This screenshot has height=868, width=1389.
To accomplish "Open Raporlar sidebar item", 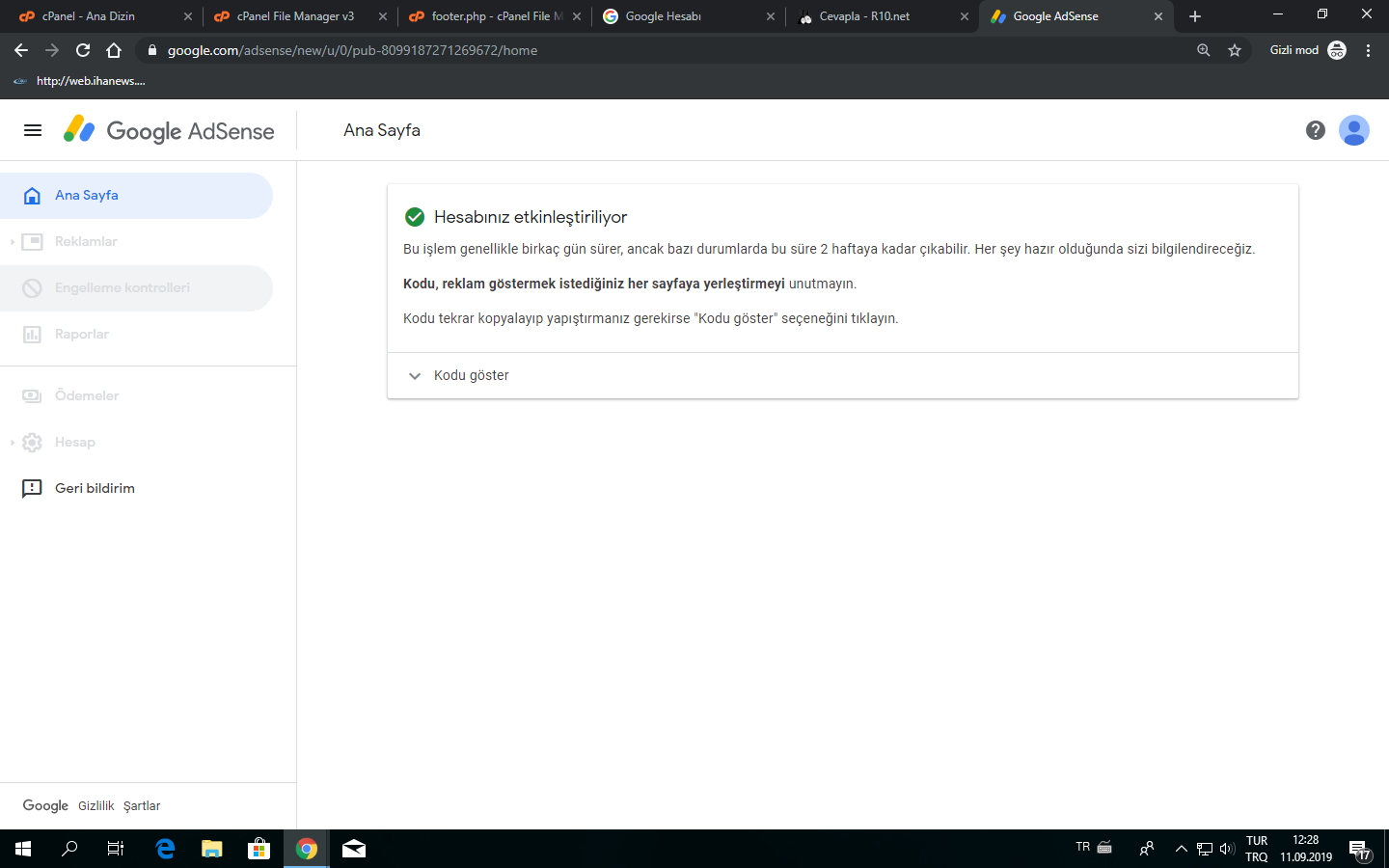I will click(x=136, y=335).
